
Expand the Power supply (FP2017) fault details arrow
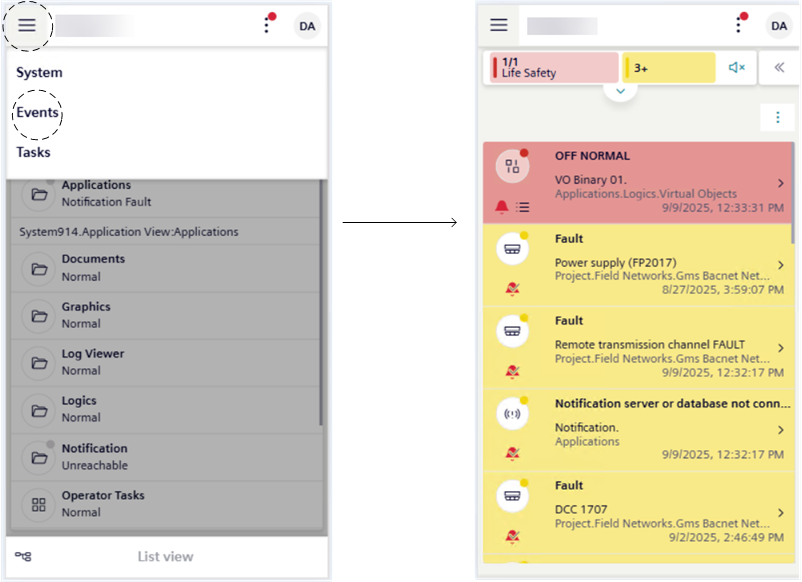click(x=780, y=265)
